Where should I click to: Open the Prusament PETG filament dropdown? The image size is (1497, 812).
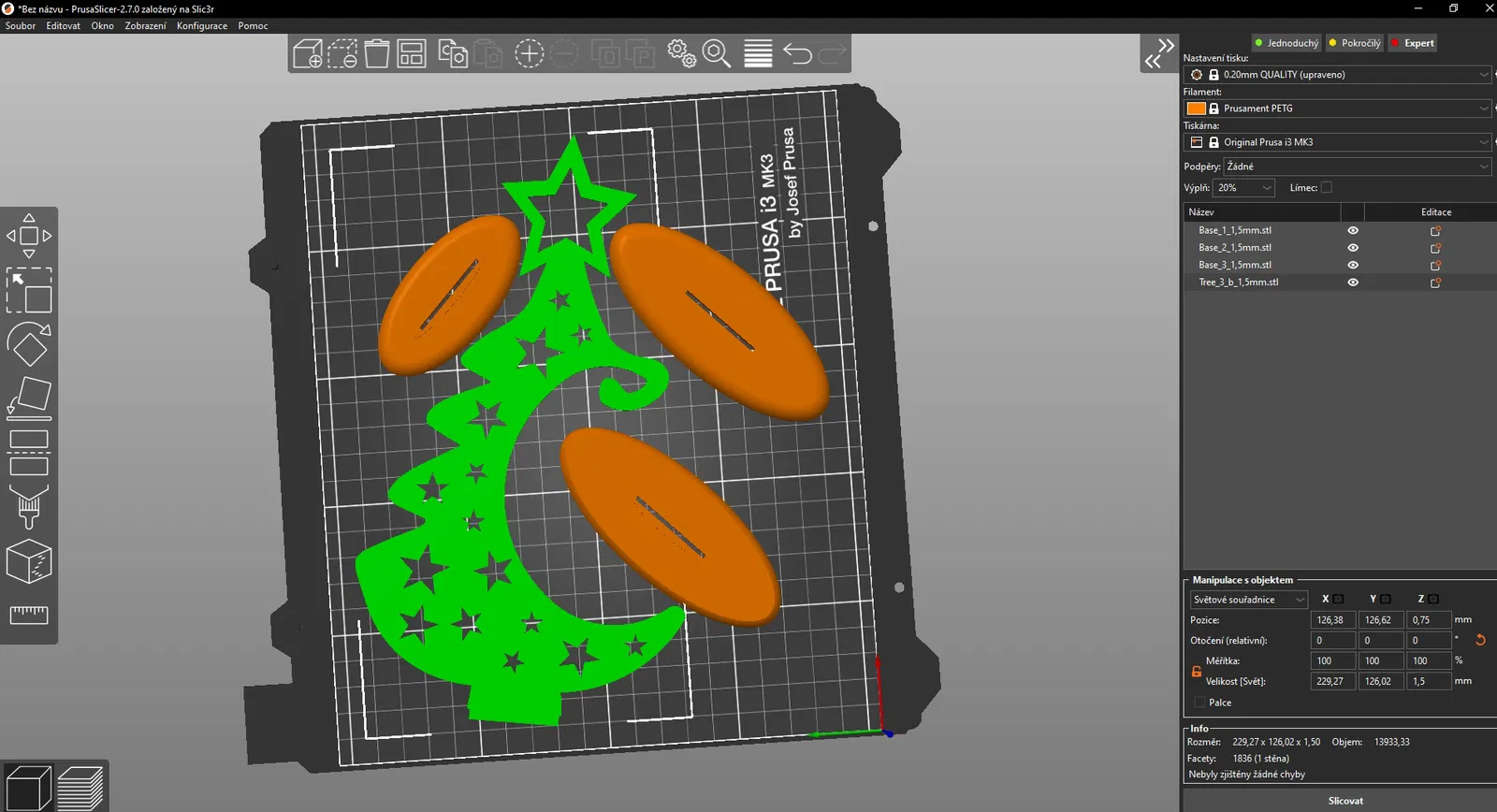pyautogui.click(x=1338, y=109)
